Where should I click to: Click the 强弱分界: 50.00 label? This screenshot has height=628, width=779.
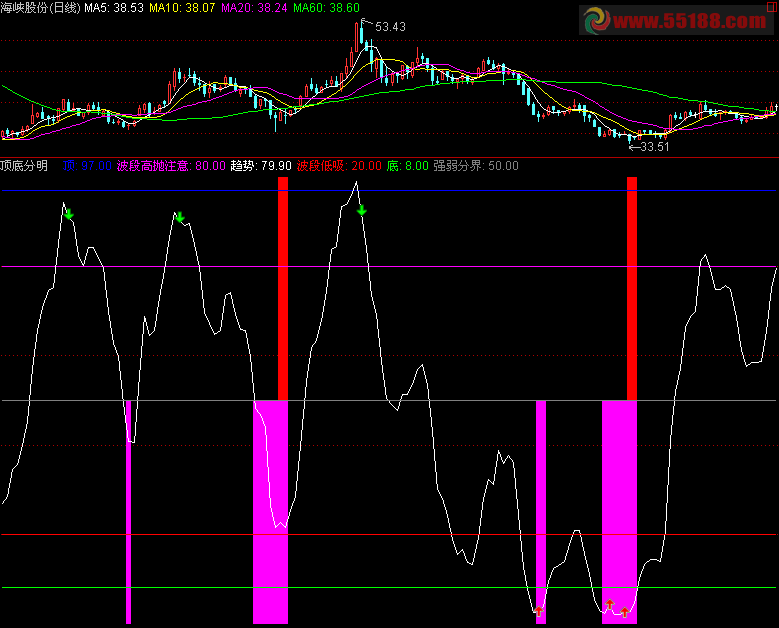(476, 165)
